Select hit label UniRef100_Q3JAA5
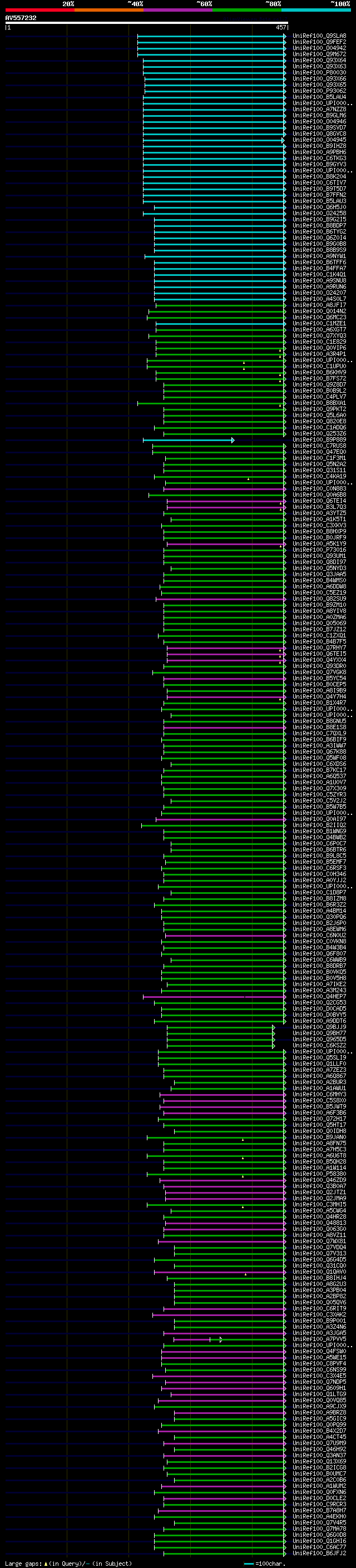This screenshot has width=356, height=1568. pyautogui.click(x=319, y=574)
